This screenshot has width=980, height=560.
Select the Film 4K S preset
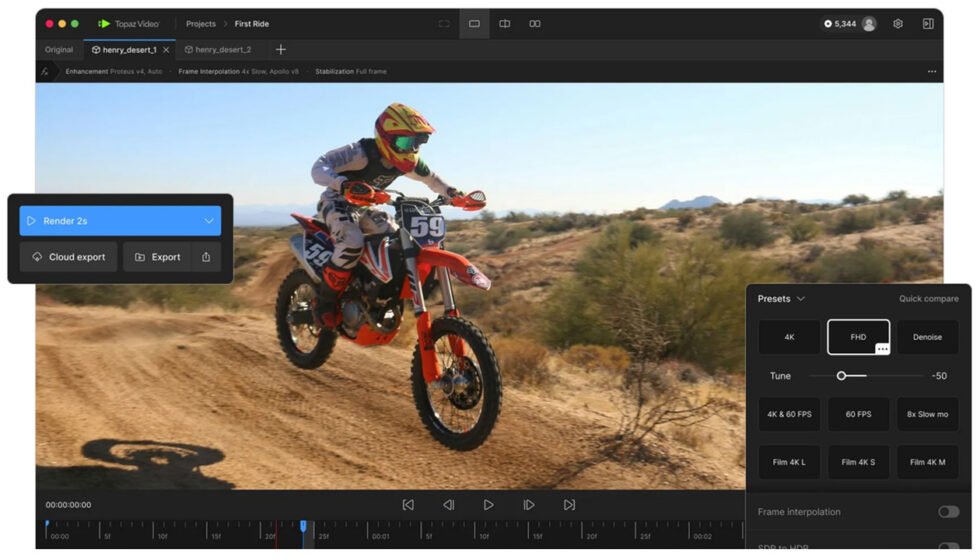pos(858,462)
